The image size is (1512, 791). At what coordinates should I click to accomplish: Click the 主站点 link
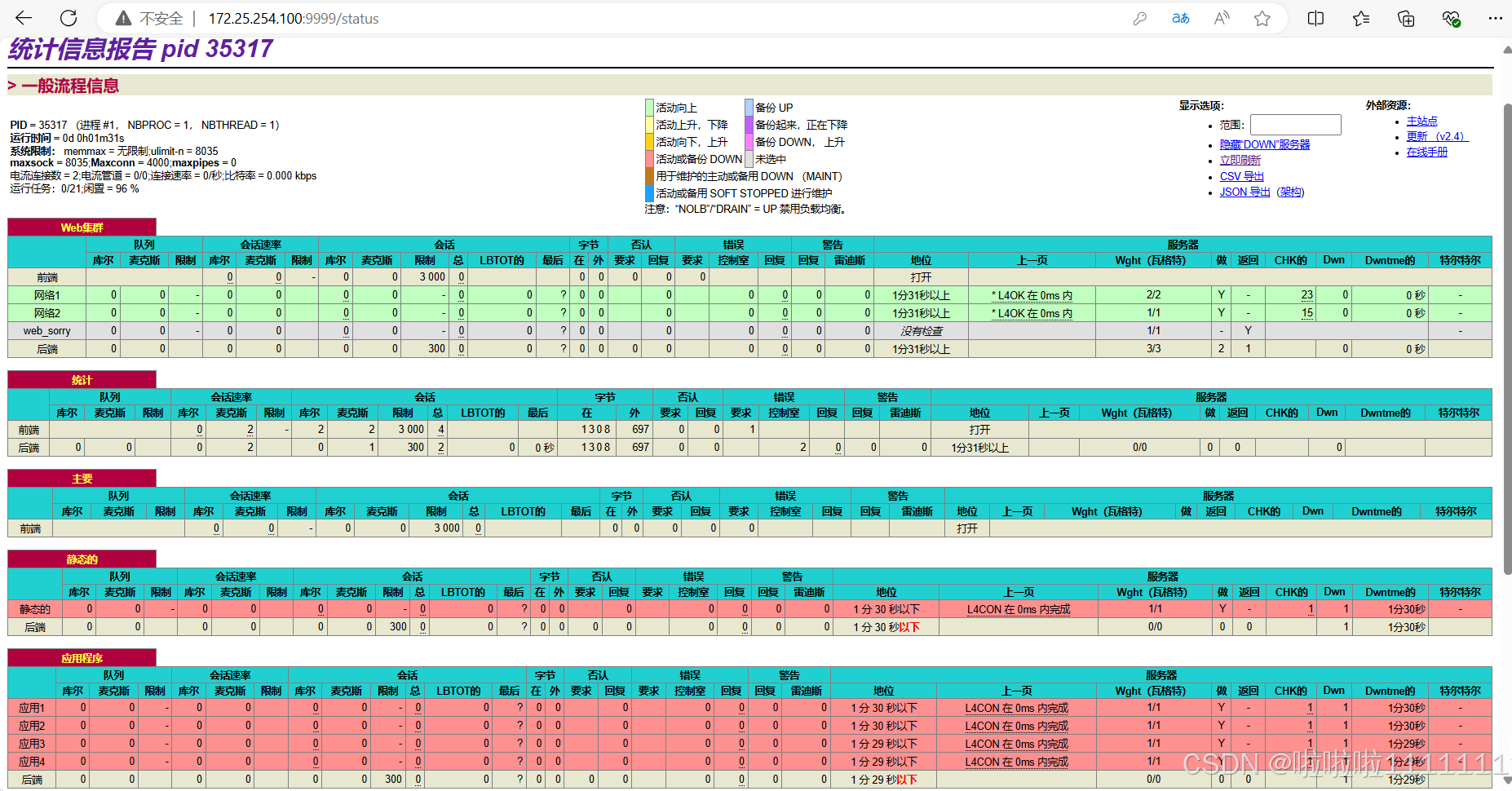pos(1421,121)
